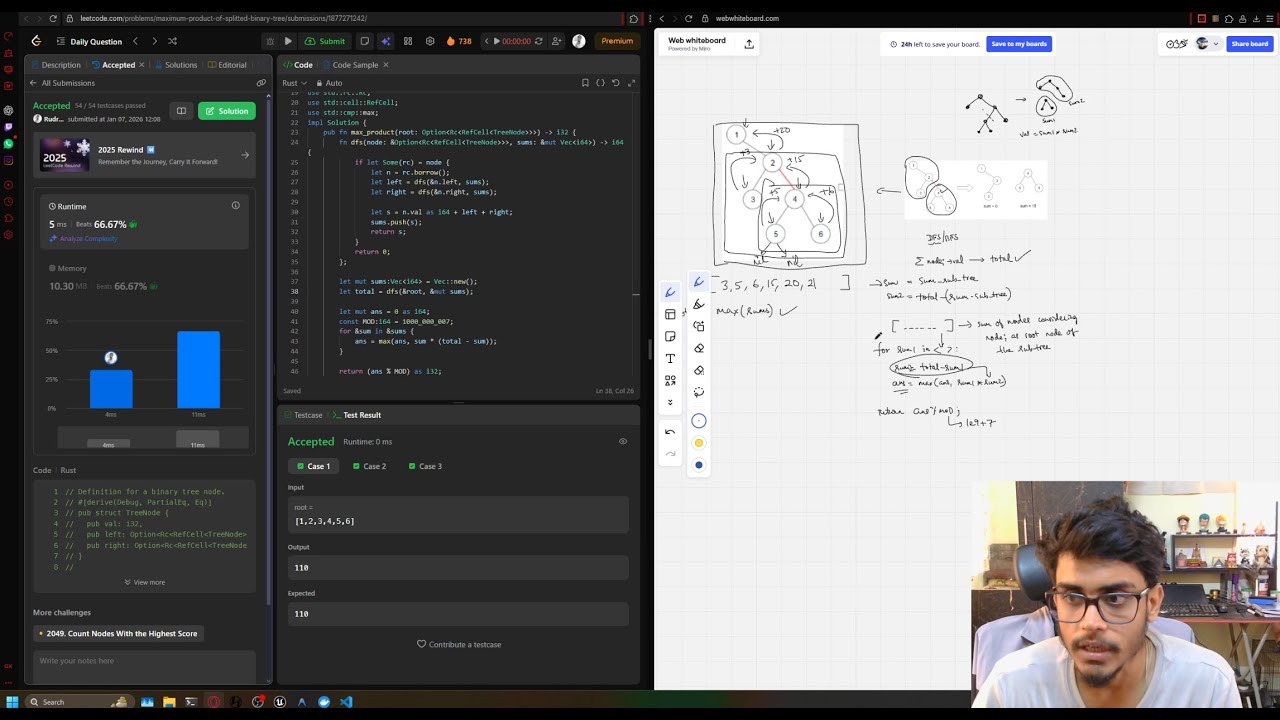Select the Case 3 test case
The height and width of the screenshot is (720, 1280).
tap(425, 466)
